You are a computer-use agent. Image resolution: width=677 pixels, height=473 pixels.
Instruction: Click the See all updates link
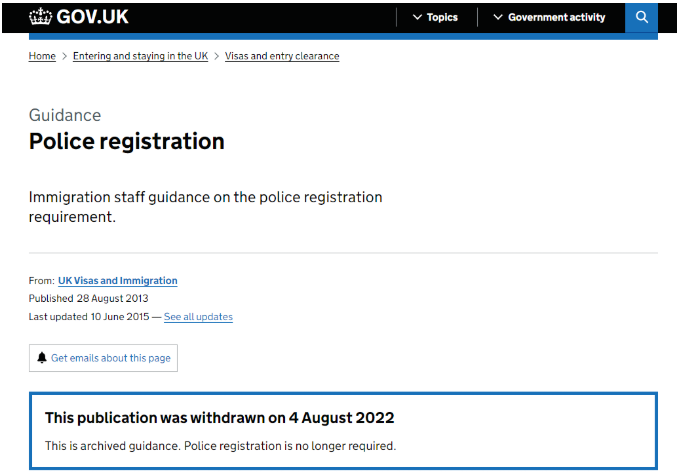click(x=198, y=317)
